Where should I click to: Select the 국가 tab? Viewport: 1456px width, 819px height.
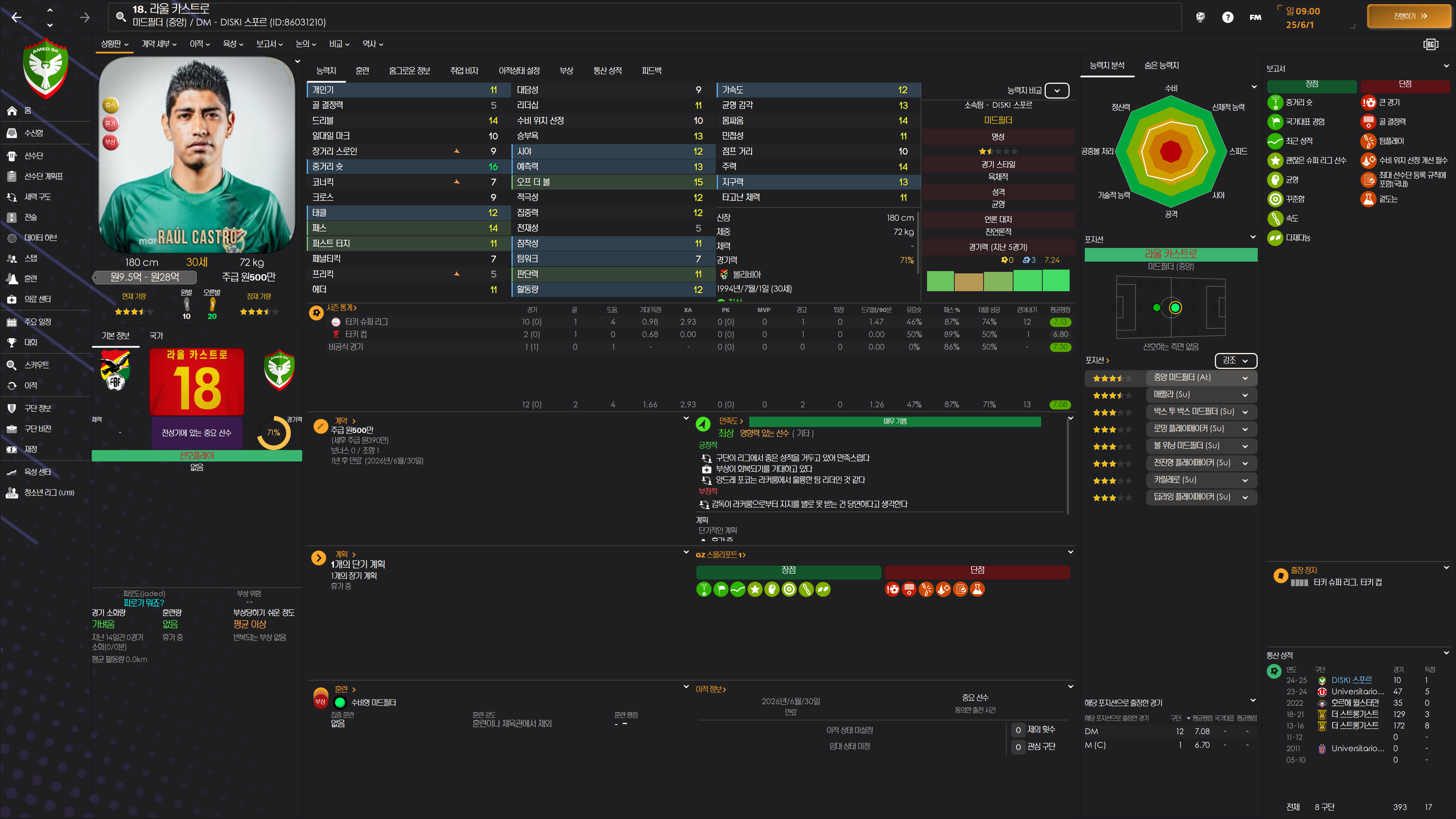(156, 336)
